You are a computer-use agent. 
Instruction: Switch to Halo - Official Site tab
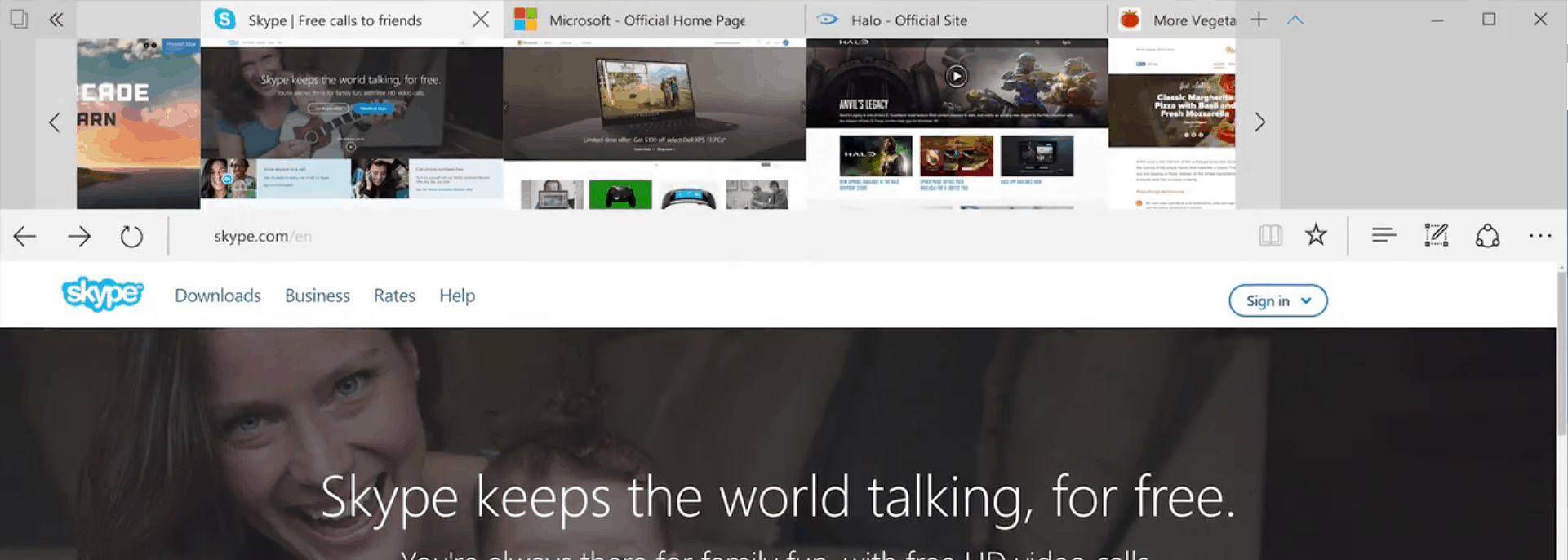[956, 20]
